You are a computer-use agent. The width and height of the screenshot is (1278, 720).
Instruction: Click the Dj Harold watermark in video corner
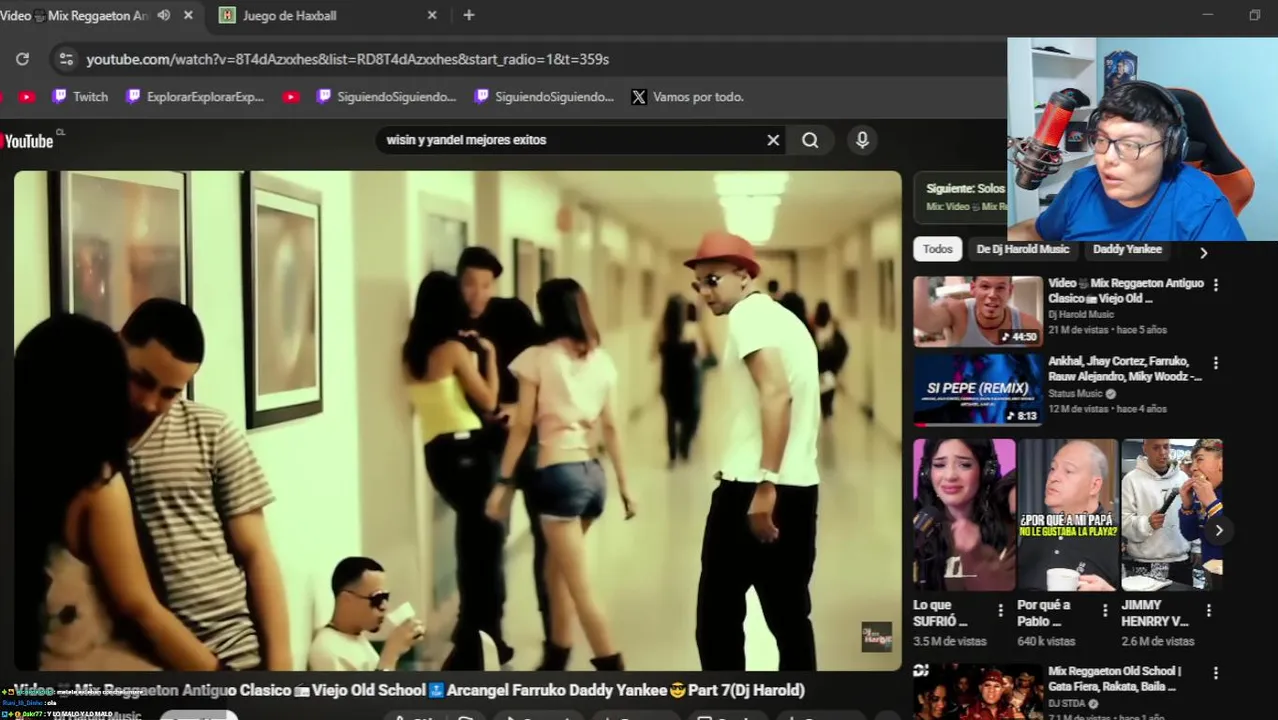[x=876, y=637]
